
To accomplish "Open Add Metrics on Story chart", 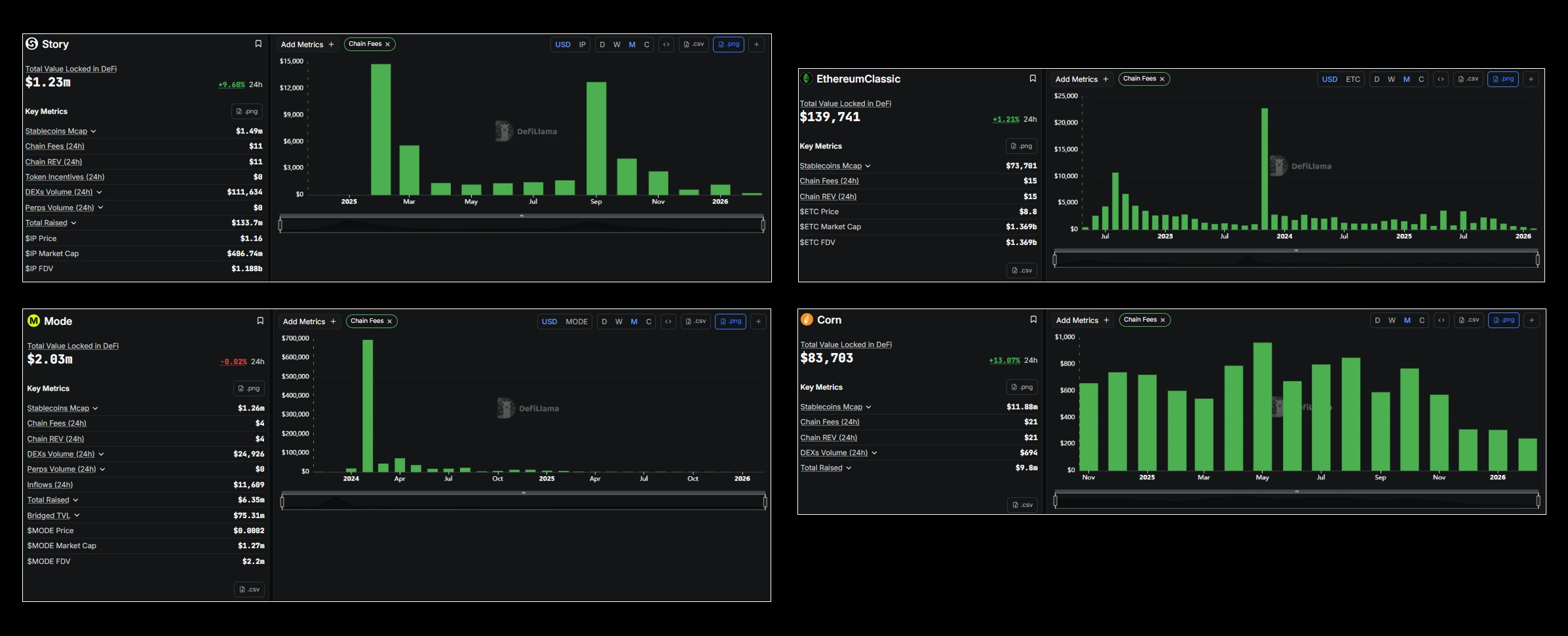I will click(x=307, y=45).
